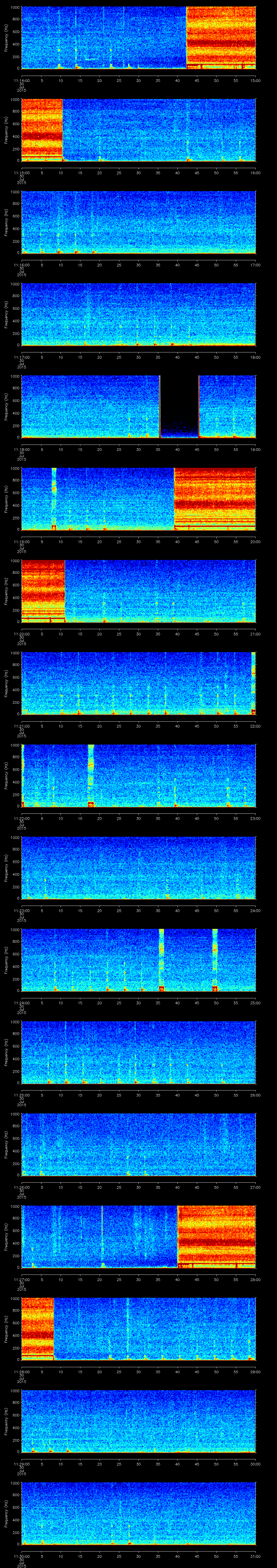Screen dimensions: 277x1568
Task: Click the 16:00 end time label
Action: (255, 173)
